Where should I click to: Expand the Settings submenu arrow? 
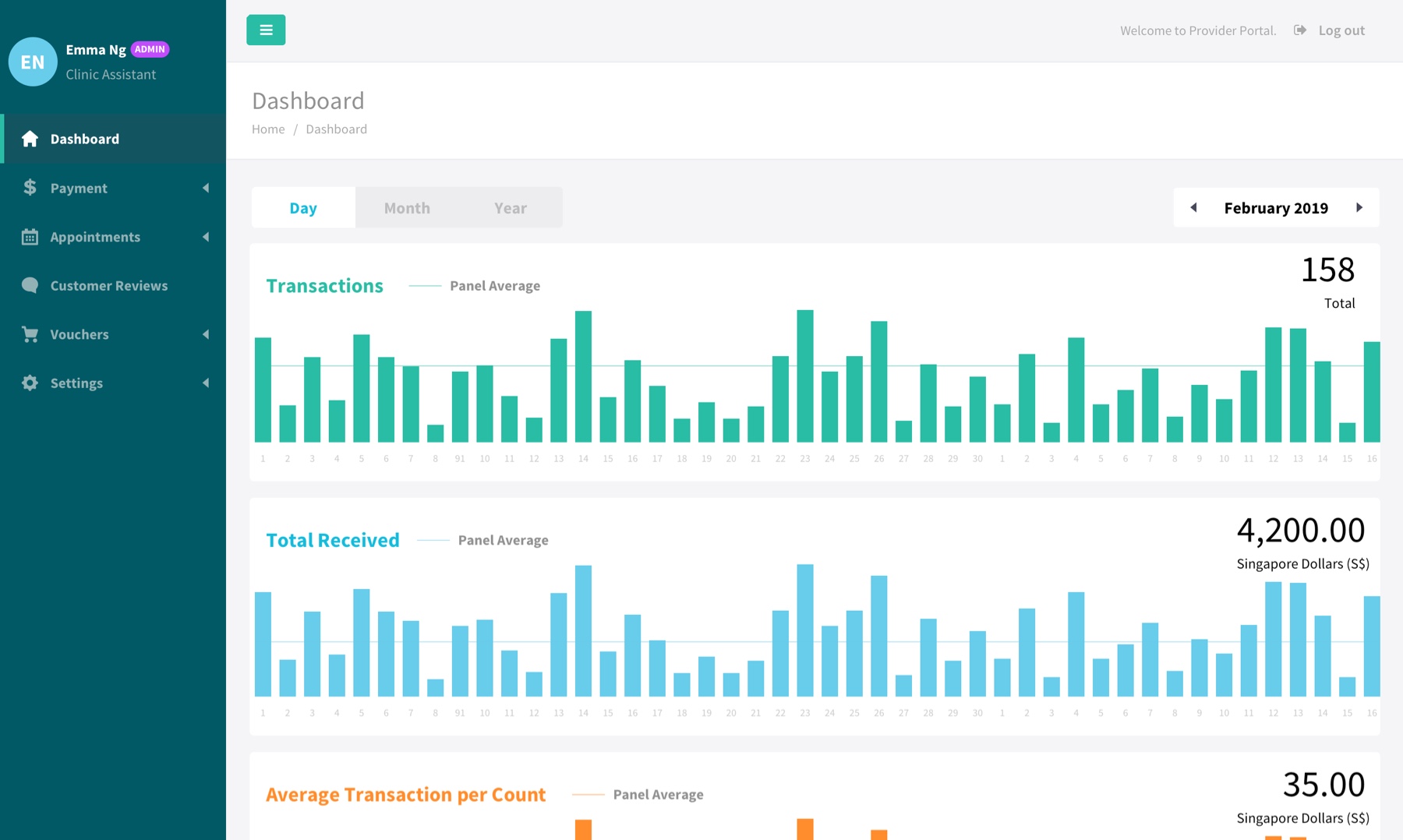pyautogui.click(x=206, y=383)
